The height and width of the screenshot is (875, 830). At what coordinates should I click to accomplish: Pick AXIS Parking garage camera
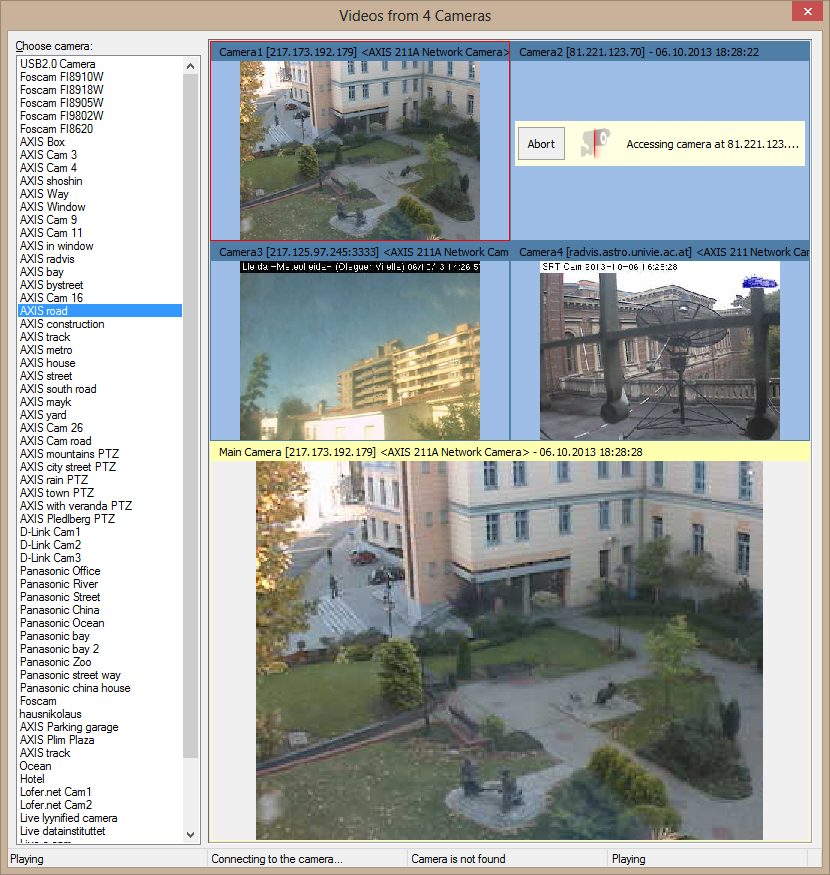coord(69,727)
